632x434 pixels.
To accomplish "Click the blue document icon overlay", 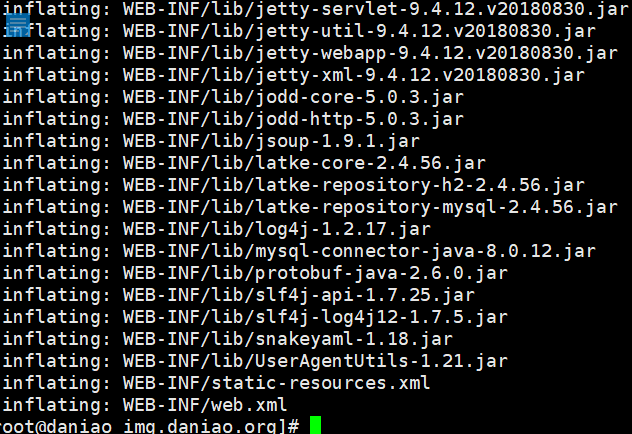I will tap(18, 25).
